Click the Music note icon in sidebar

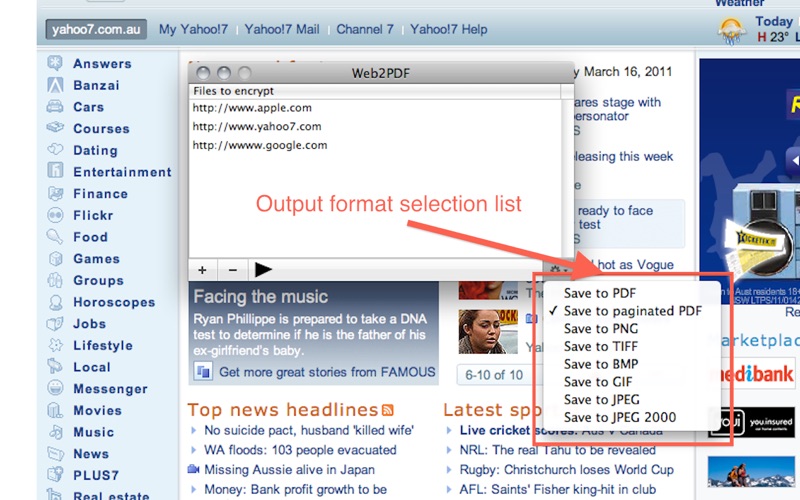point(55,432)
